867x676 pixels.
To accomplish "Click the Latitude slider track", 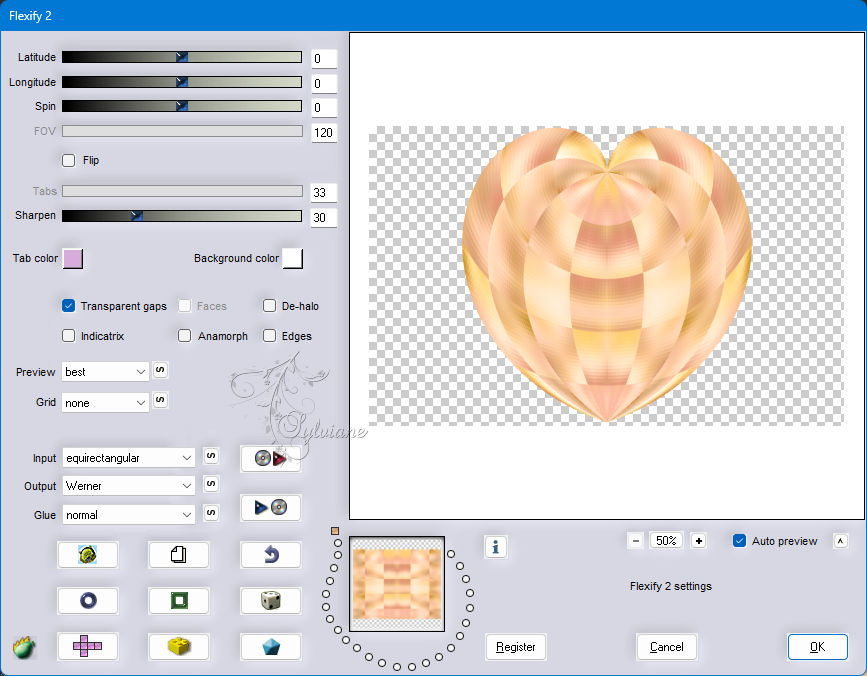I will (x=182, y=57).
